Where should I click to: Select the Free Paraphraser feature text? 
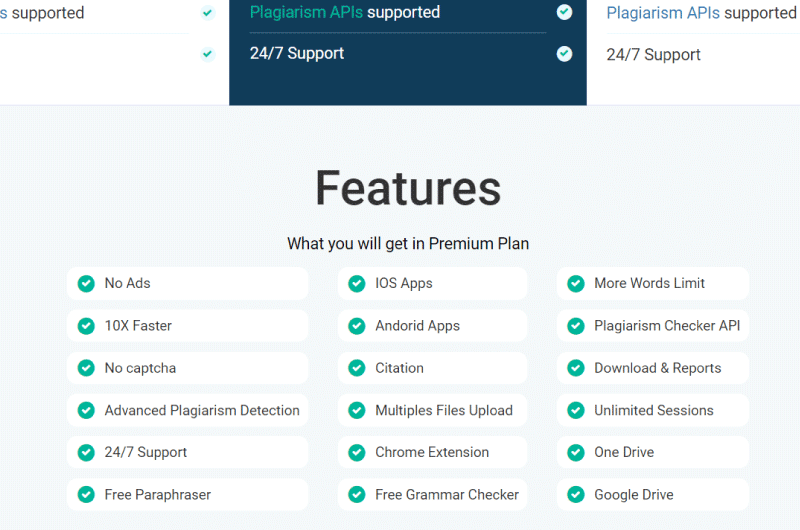pos(158,495)
